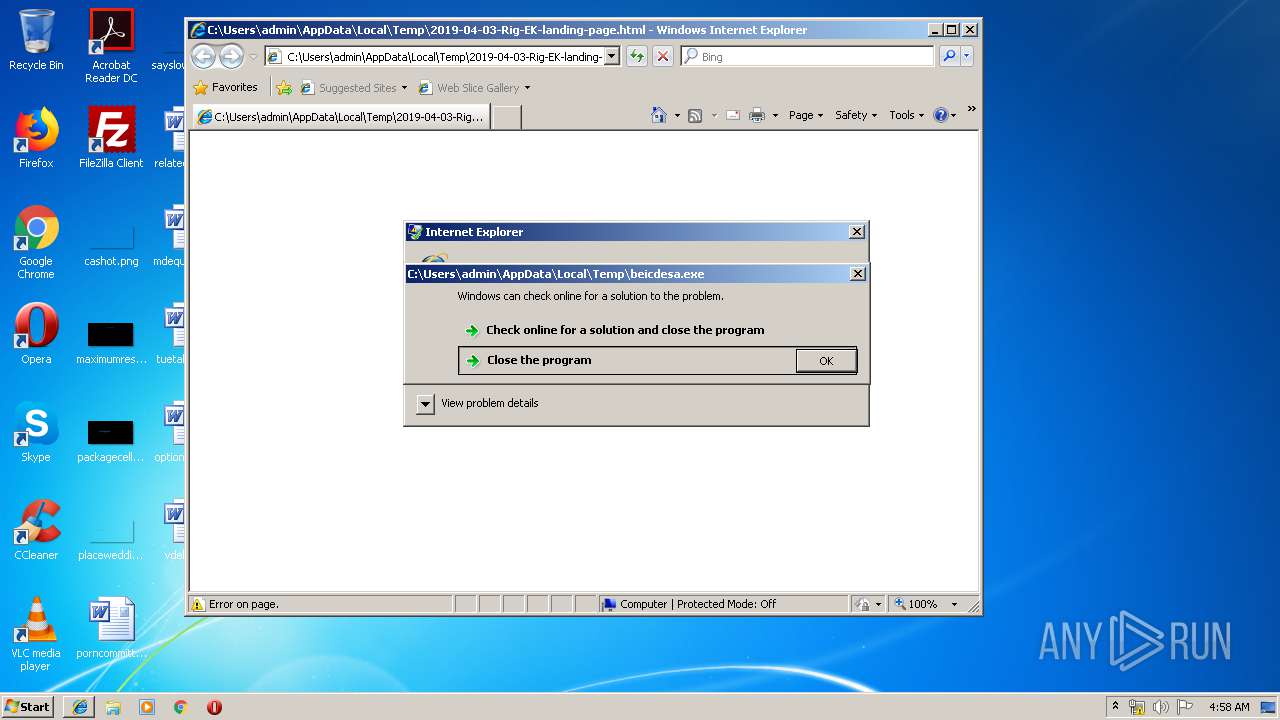Click Windows Media Player taskbar icon

147,707
